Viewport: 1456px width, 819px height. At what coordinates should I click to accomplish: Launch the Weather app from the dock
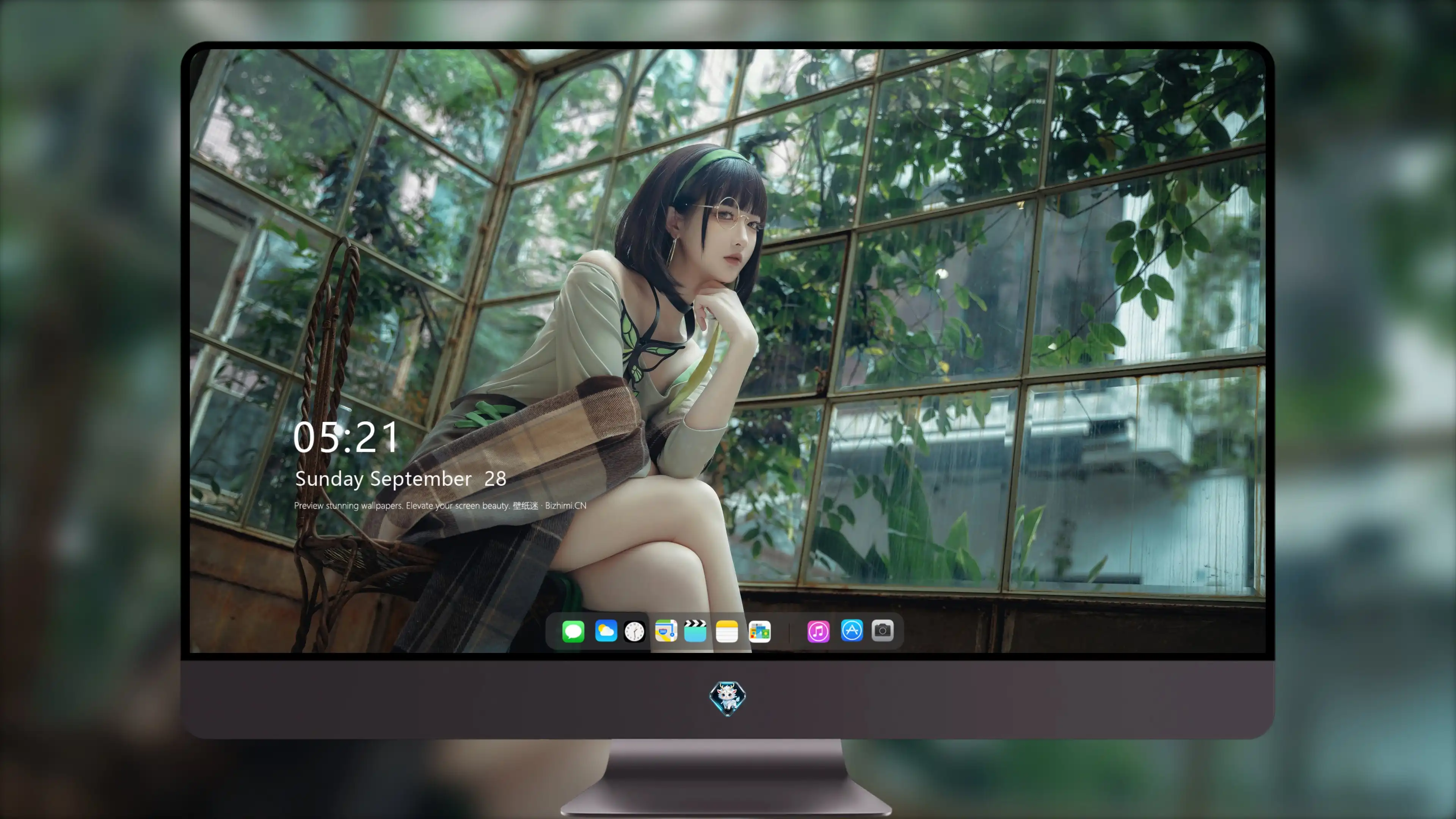(x=606, y=631)
